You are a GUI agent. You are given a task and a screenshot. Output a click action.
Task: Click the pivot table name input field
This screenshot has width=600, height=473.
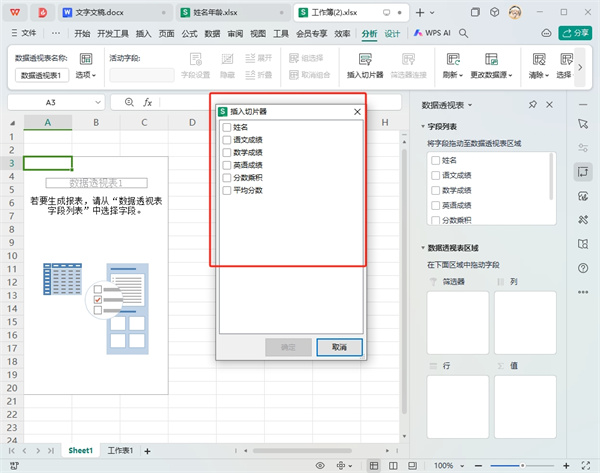[x=42, y=75]
